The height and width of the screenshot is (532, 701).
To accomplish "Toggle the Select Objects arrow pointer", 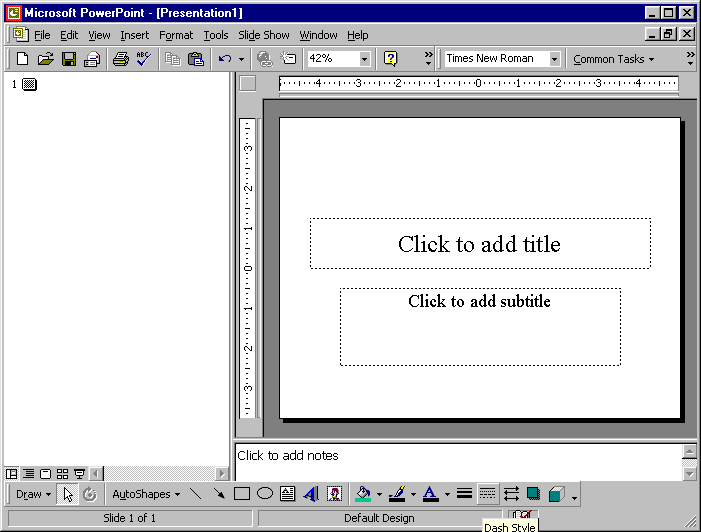I will (x=68, y=494).
